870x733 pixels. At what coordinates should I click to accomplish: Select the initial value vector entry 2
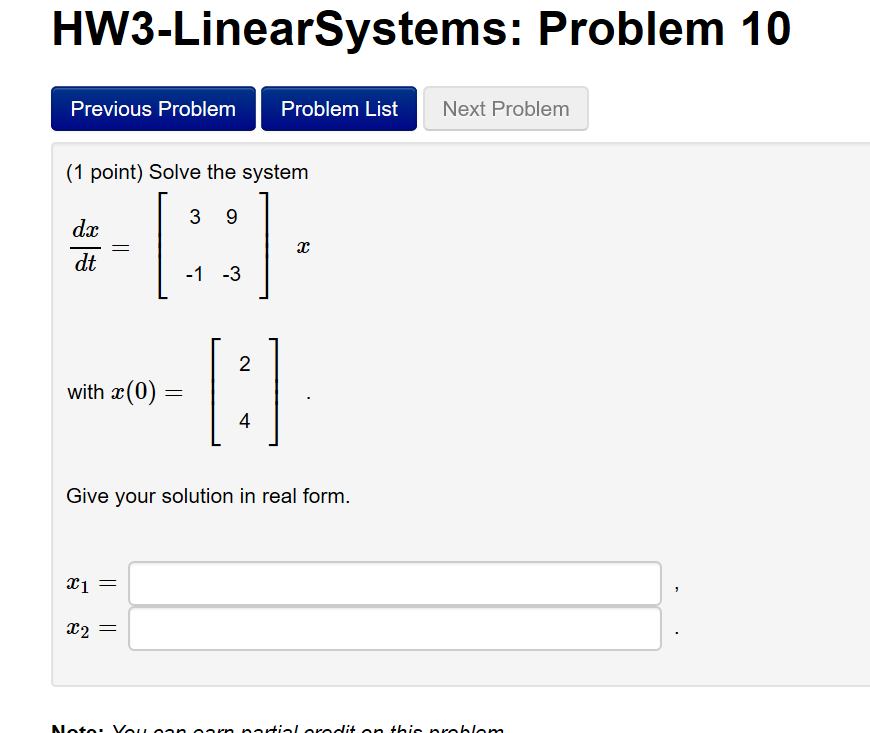[x=244, y=364]
